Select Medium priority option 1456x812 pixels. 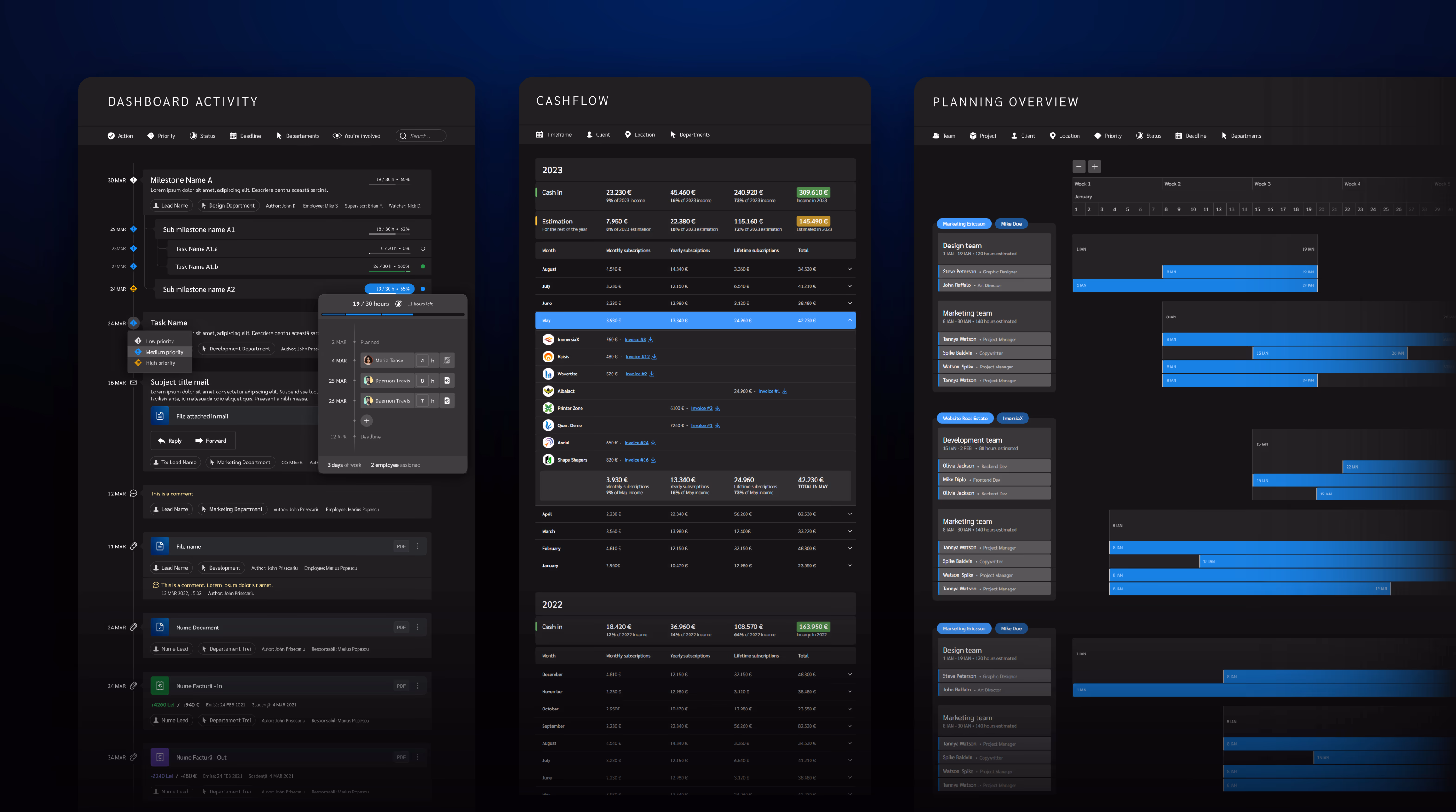[x=160, y=352]
